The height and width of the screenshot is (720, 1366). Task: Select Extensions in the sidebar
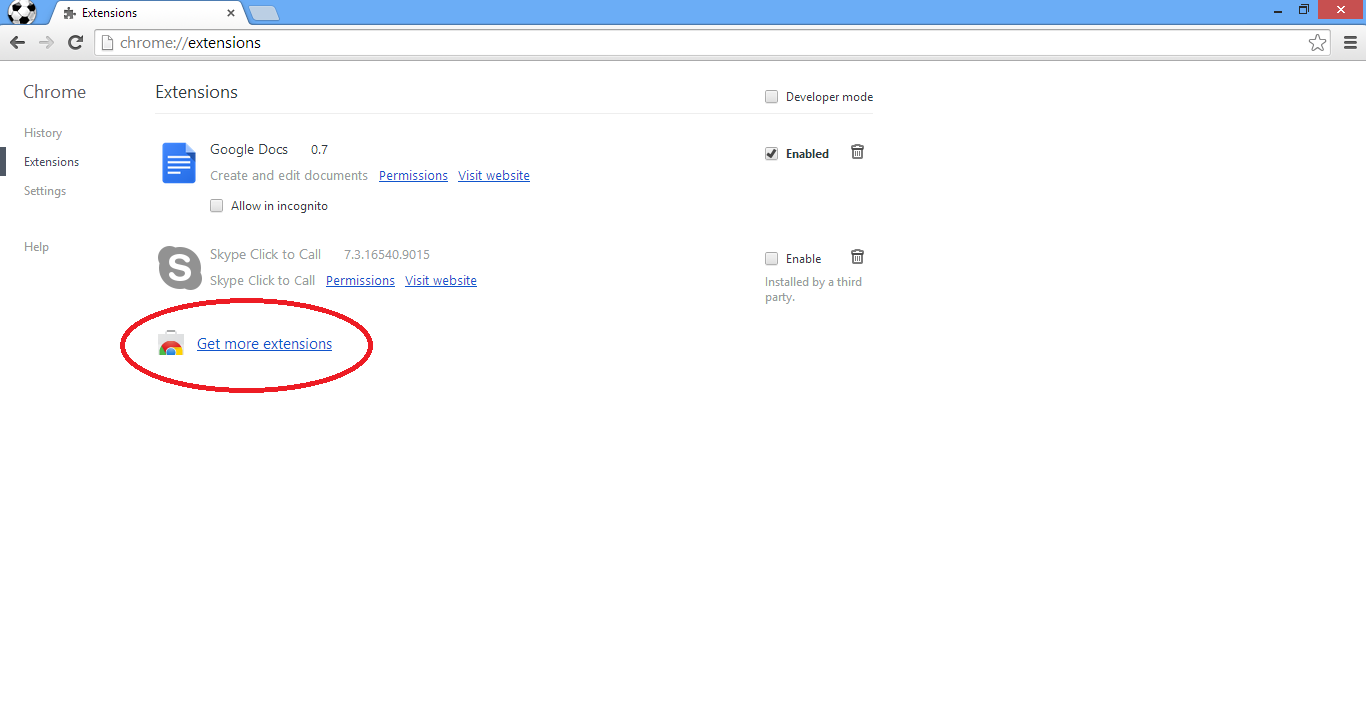[52, 162]
